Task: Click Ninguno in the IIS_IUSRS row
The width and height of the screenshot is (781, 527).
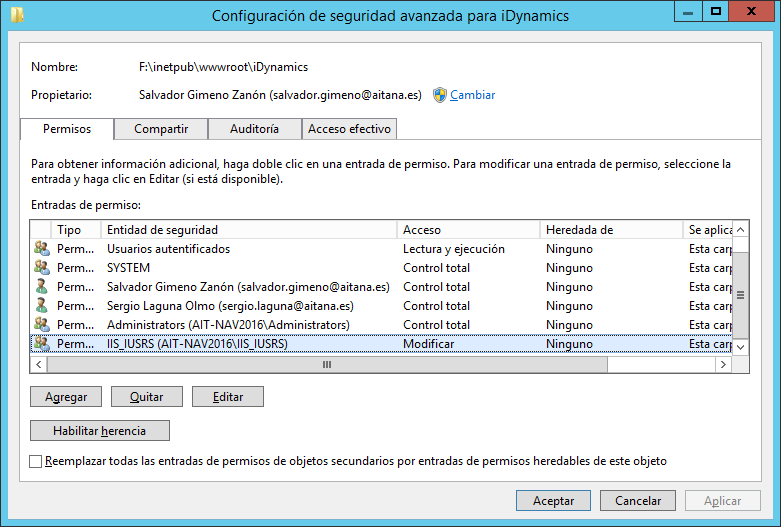Action: 569,343
